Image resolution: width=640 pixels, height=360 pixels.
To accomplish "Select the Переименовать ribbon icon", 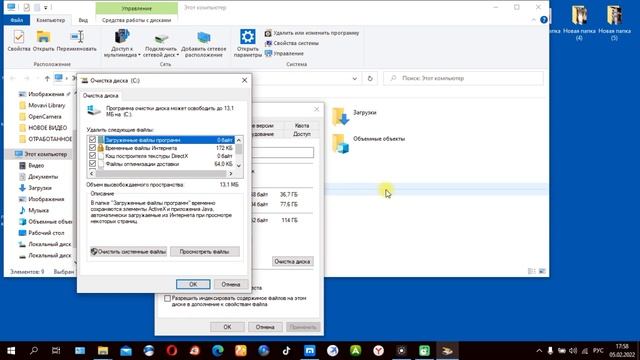I will click(77, 41).
